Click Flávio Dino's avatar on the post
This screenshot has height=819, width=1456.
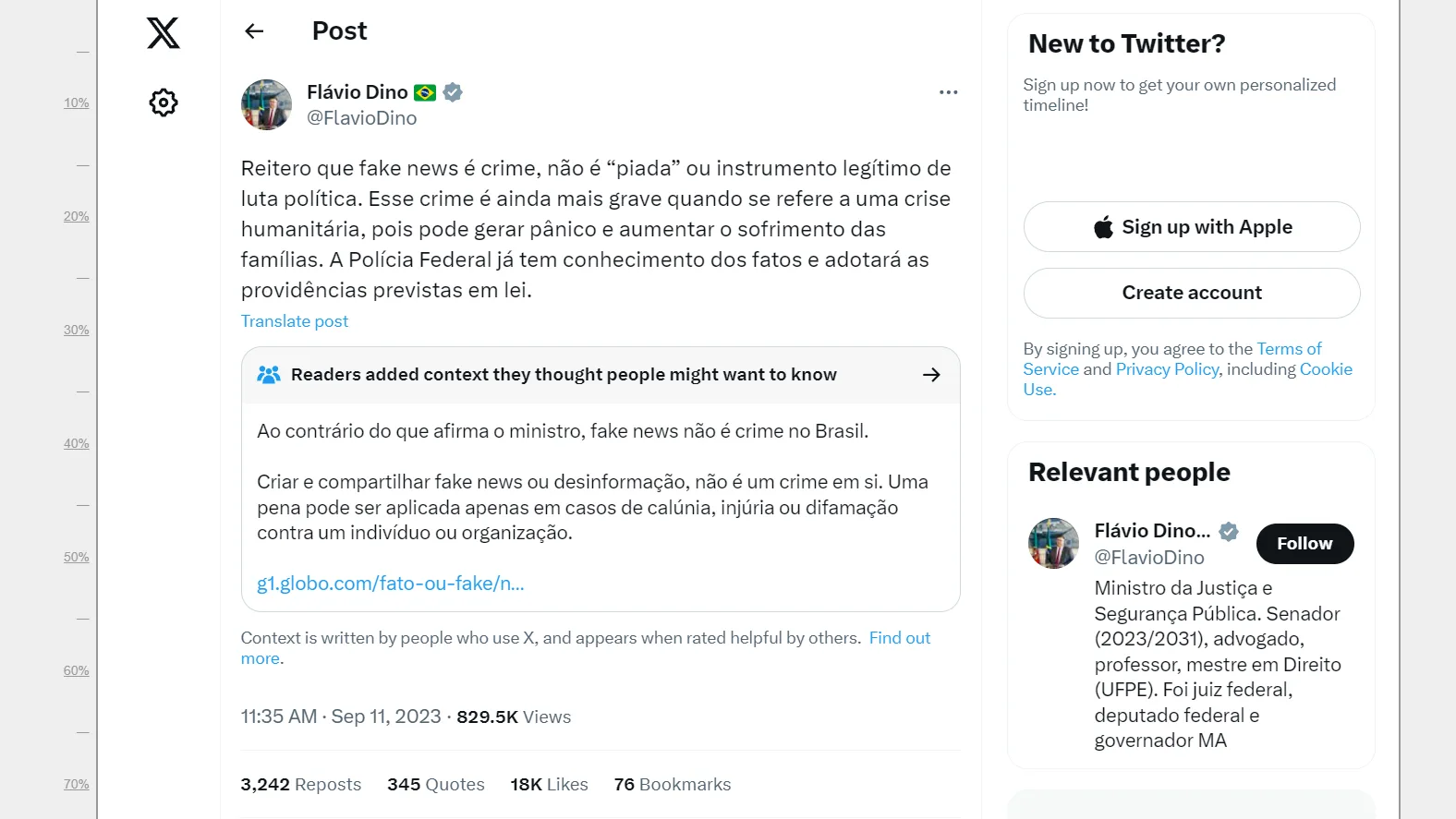pyautogui.click(x=266, y=104)
